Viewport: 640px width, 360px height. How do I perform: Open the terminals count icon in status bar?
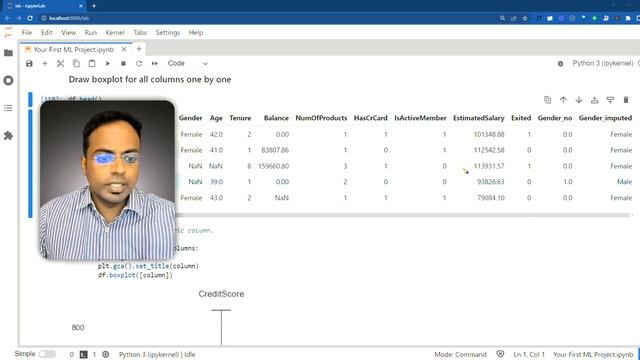tap(84, 354)
